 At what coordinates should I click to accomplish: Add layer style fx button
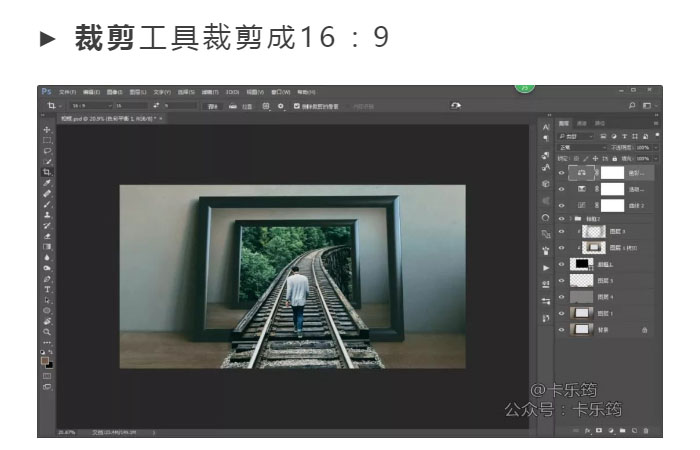[588, 431]
